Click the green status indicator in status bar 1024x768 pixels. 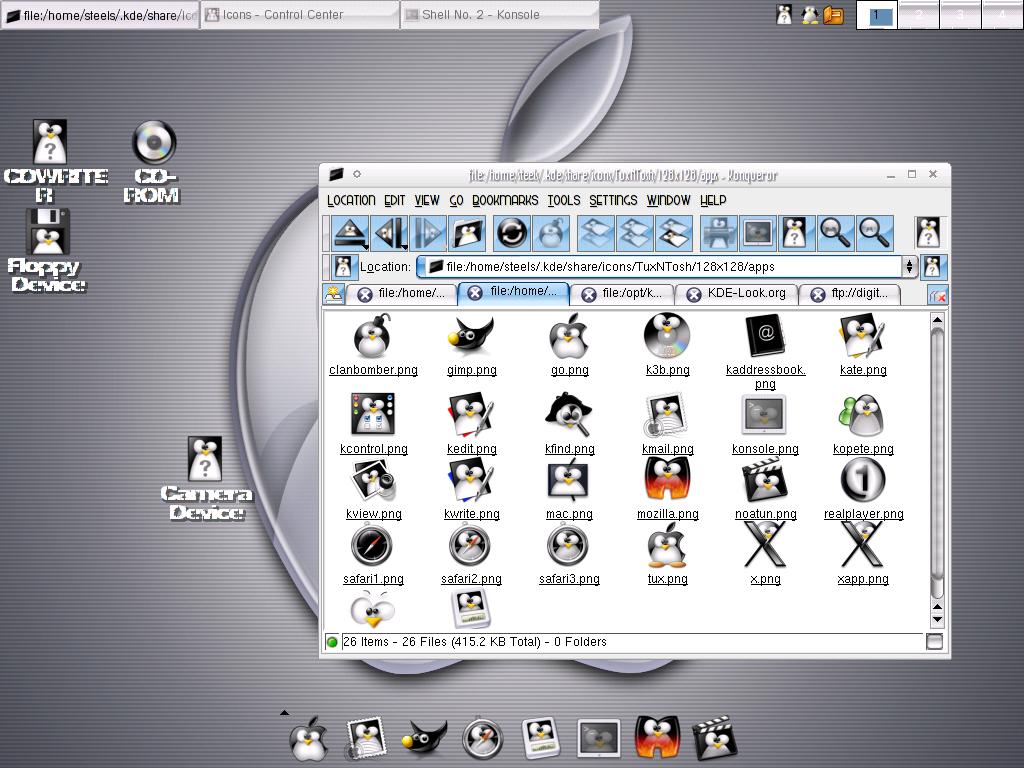pos(332,642)
